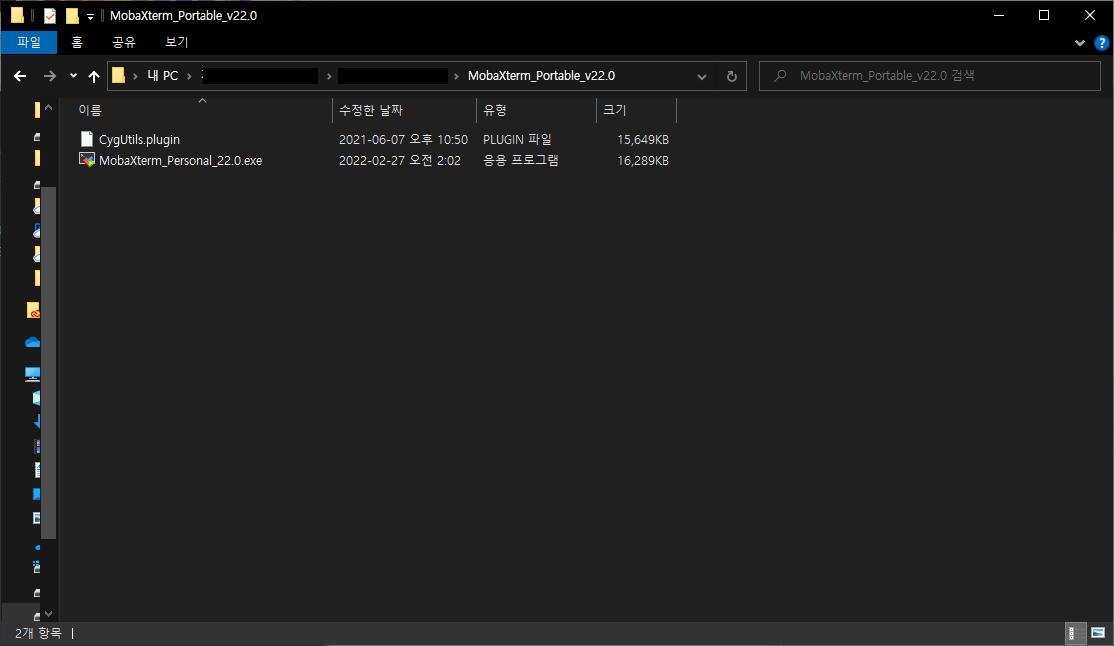Select Creative Cloud Files icon in navigation pane

[x=33, y=311]
